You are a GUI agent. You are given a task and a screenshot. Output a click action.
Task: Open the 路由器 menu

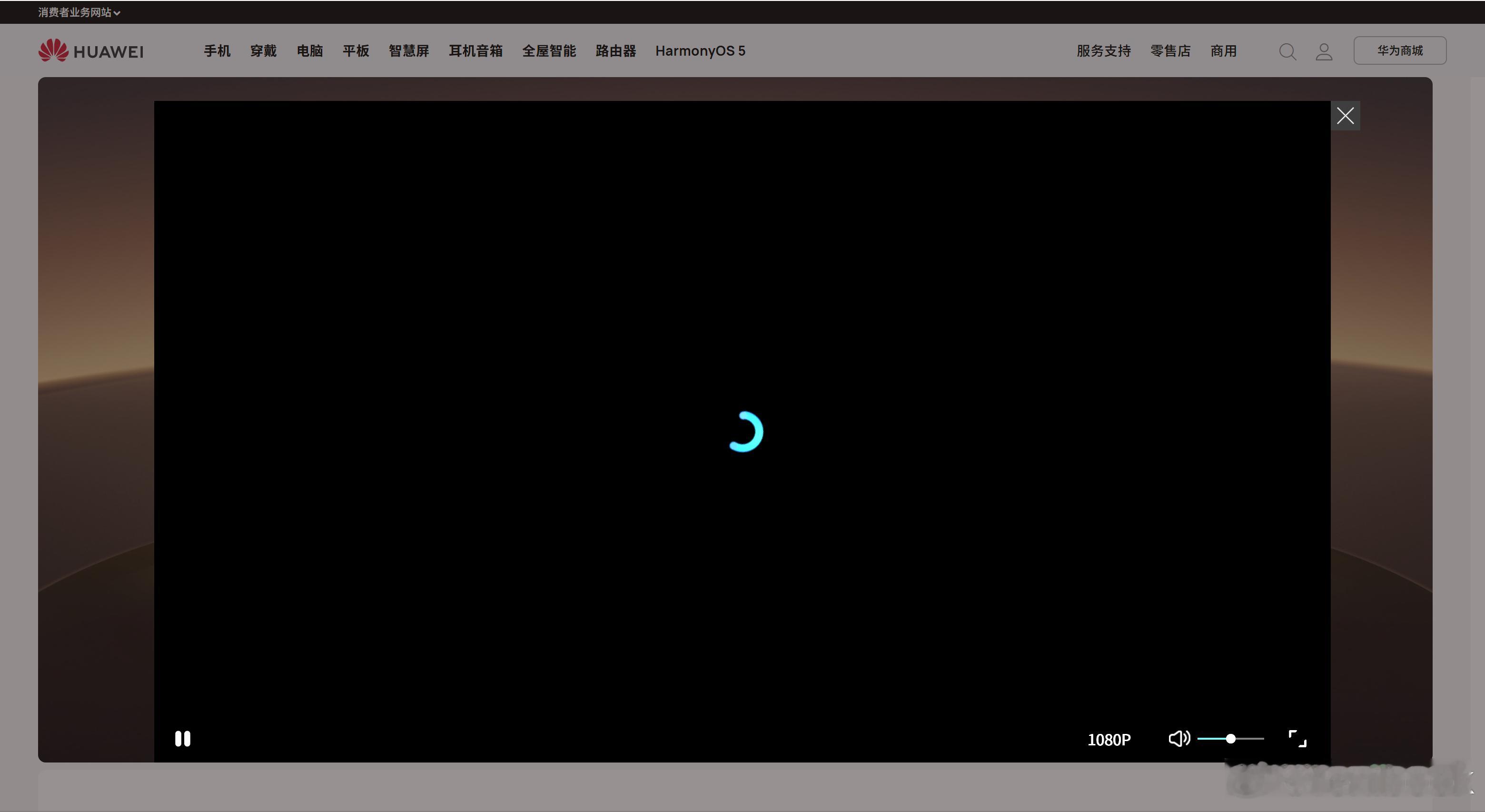[x=616, y=51]
